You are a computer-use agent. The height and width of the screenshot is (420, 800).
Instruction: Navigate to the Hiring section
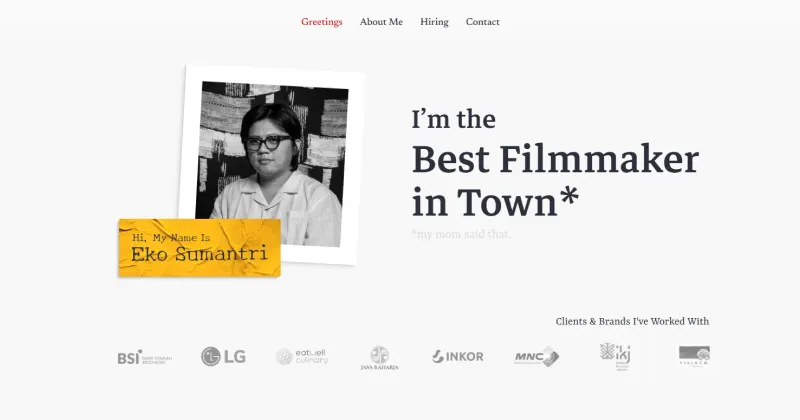click(x=434, y=22)
